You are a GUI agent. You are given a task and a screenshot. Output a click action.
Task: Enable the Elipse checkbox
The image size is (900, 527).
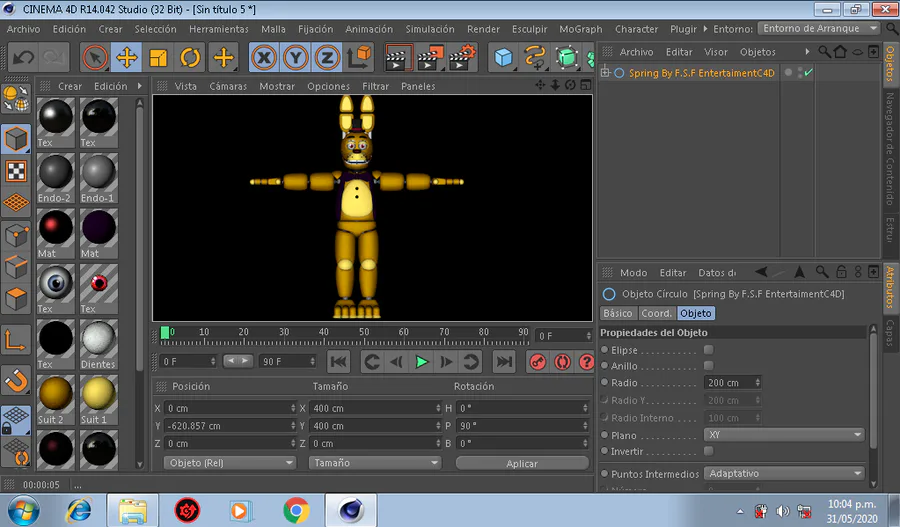pyautogui.click(x=708, y=350)
